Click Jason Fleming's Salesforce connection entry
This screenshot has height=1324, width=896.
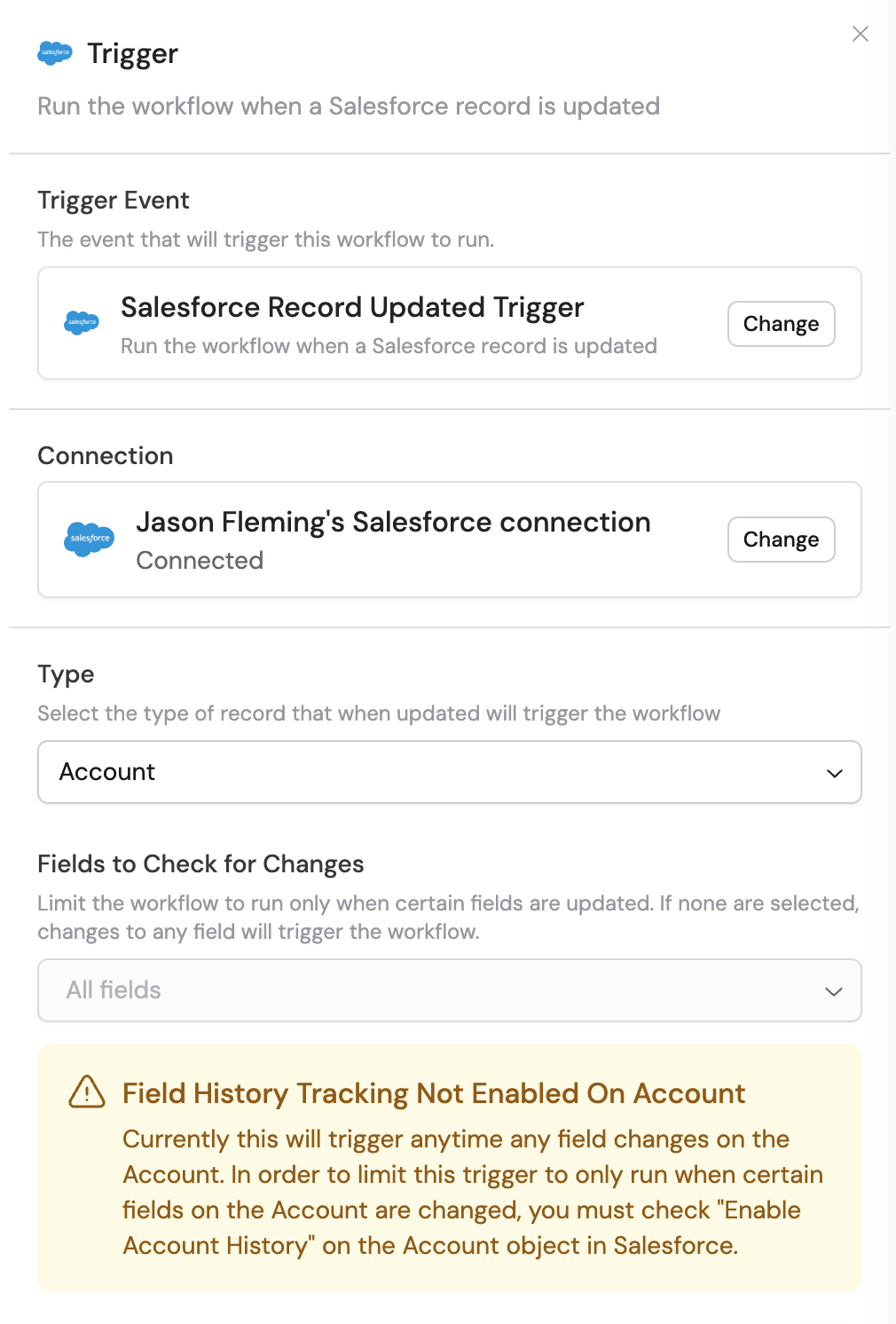pyautogui.click(x=393, y=523)
